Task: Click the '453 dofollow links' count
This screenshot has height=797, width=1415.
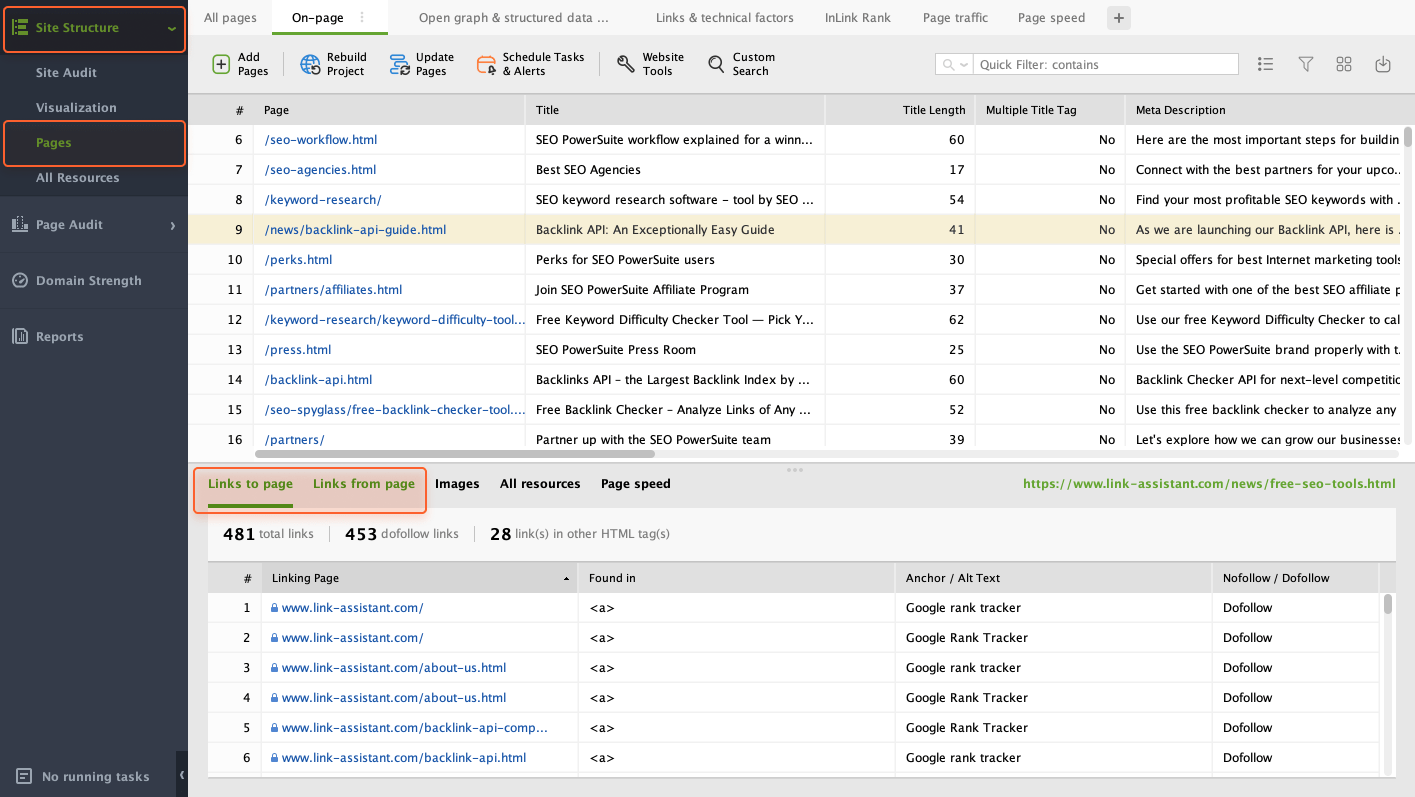Action: tap(402, 534)
